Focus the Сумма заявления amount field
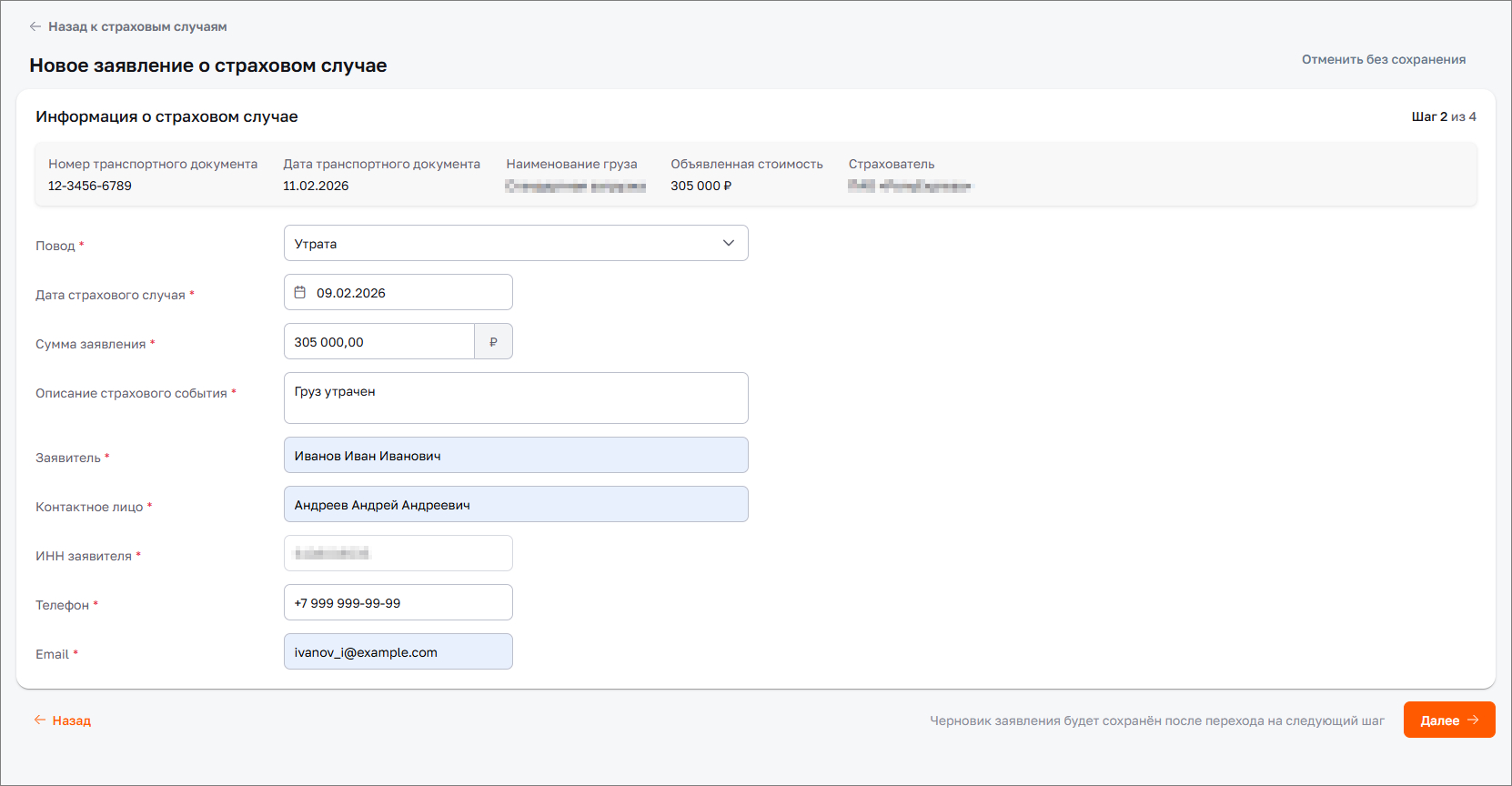Screen dimensions: 1512x786 click(x=378, y=342)
